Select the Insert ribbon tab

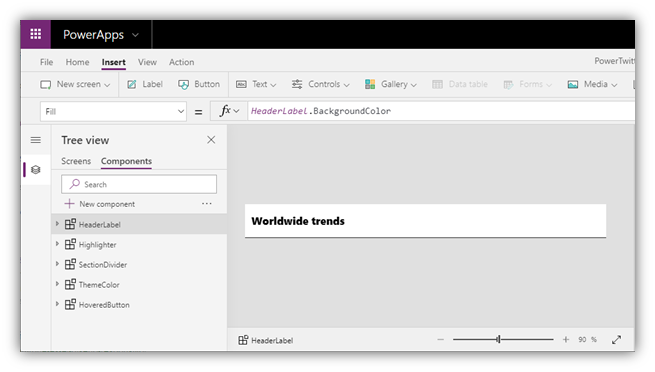click(x=114, y=62)
